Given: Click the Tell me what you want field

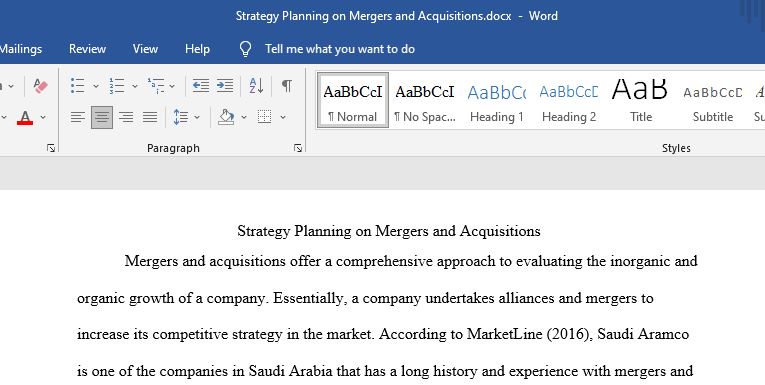Looking at the screenshot, I should coord(340,49).
